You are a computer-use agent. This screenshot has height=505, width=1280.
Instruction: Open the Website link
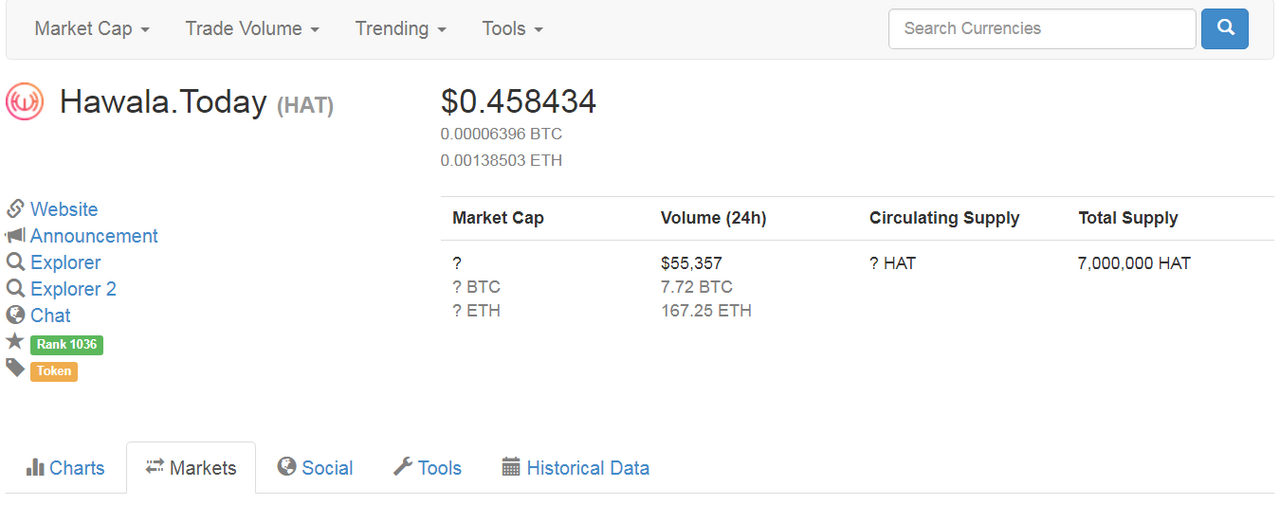pyautogui.click(x=64, y=209)
